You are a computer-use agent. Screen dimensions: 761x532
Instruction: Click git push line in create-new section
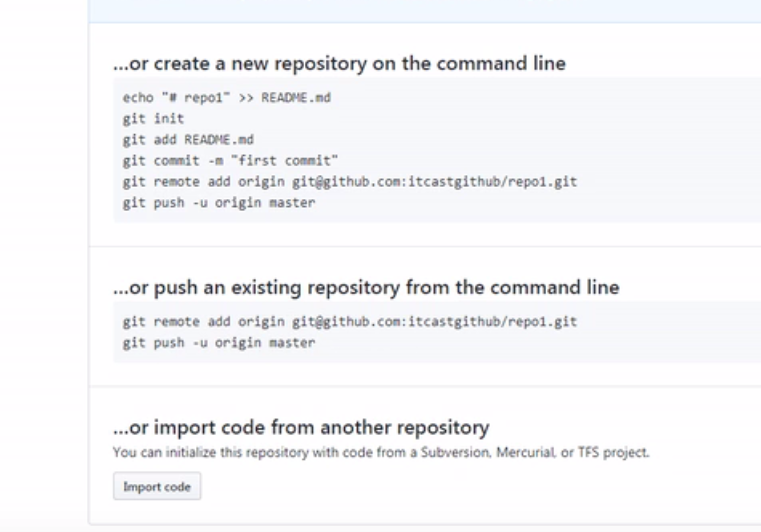click(218, 202)
